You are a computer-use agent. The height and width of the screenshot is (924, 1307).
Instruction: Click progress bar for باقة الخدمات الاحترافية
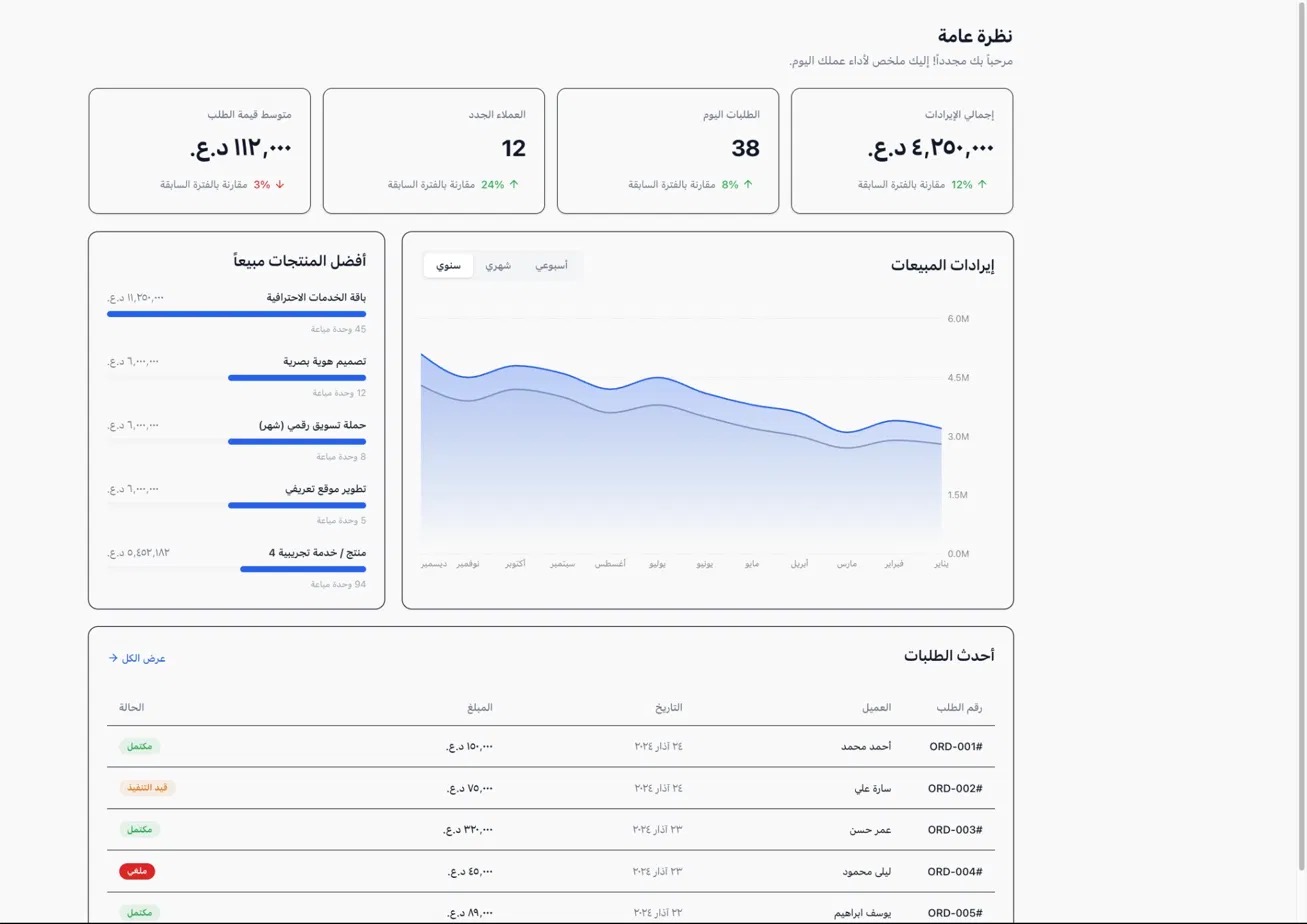click(x=236, y=314)
